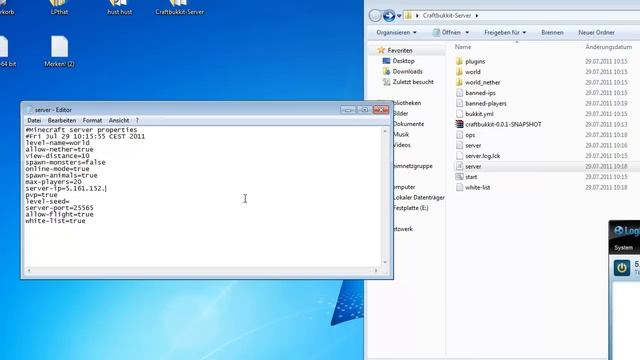This screenshot has width=640, height=360.
Task: Open the System menu in LogMeIn window
Action: click(623, 248)
